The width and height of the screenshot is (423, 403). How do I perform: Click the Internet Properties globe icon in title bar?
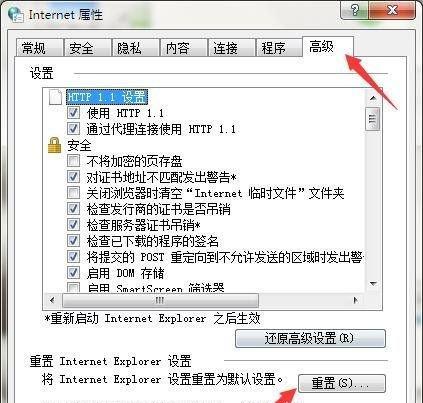point(16,15)
